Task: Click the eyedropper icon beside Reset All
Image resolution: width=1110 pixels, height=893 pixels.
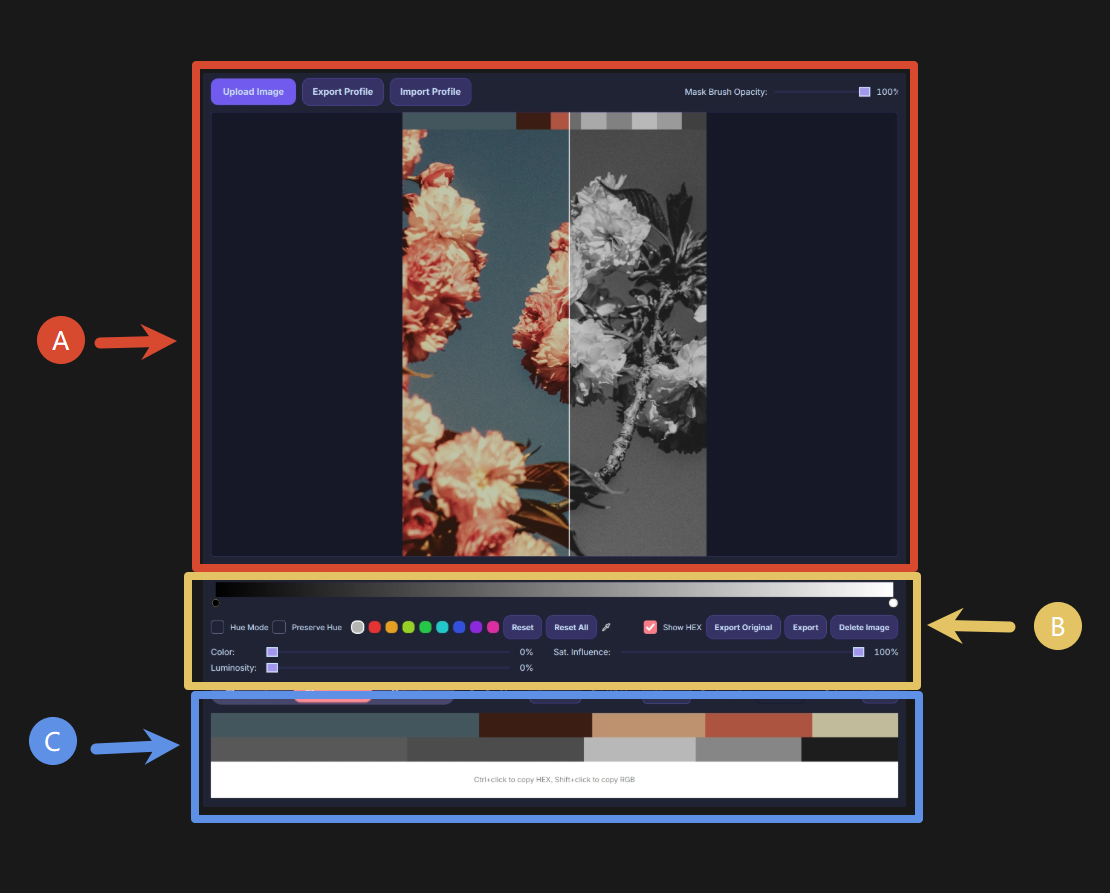Action: pyautogui.click(x=606, y=627)
